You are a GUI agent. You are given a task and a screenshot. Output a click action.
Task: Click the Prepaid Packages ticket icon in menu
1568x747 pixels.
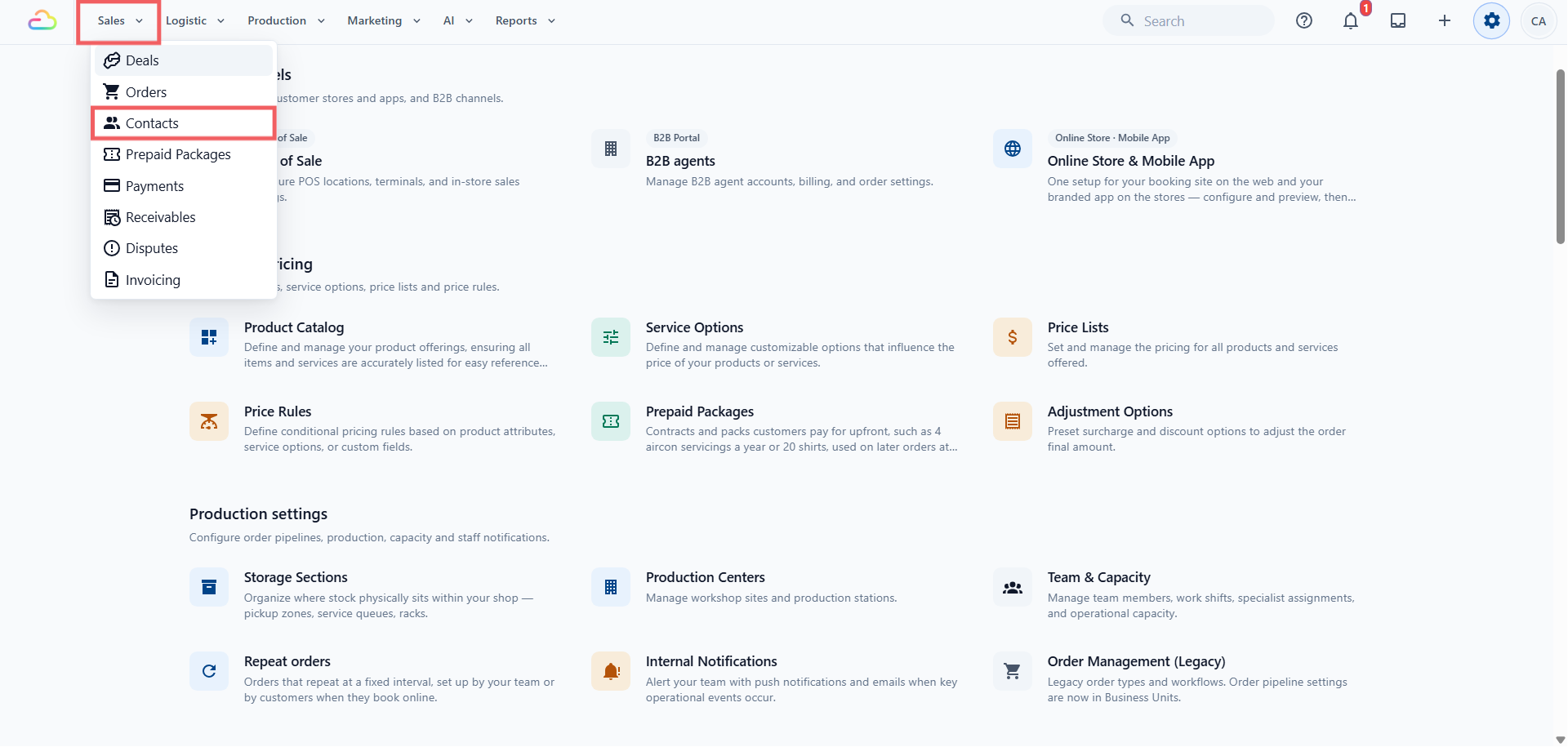click(x=112, y=154)
